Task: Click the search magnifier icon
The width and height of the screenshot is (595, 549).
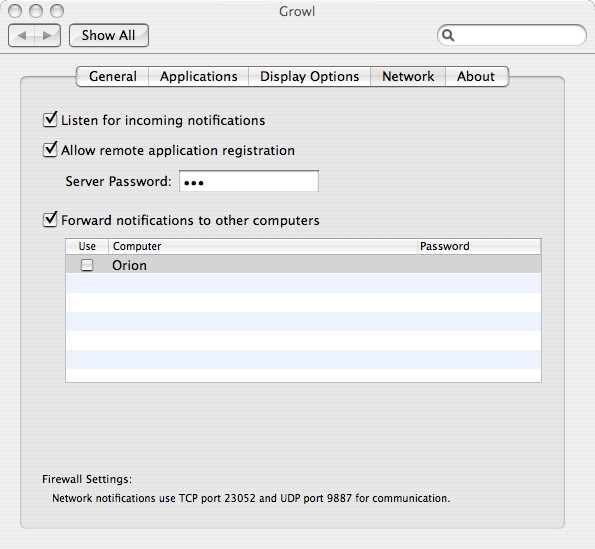Action: tap(448, 35)
